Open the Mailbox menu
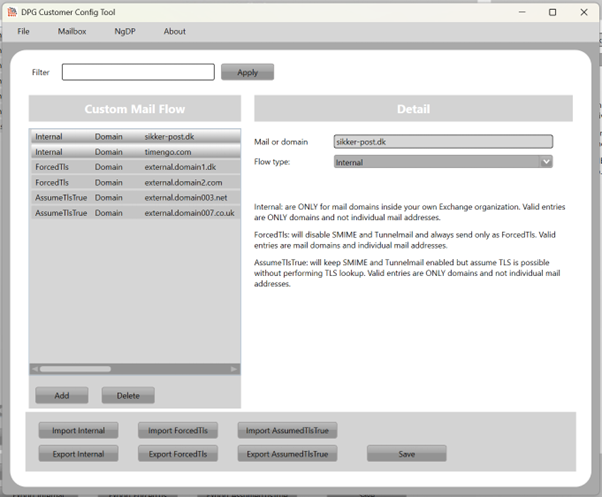The height and width of the screenshot is (497, 602). [x=72, y=32]
